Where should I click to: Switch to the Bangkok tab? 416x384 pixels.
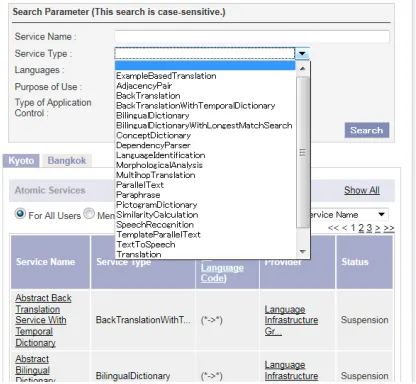[67, 161]
